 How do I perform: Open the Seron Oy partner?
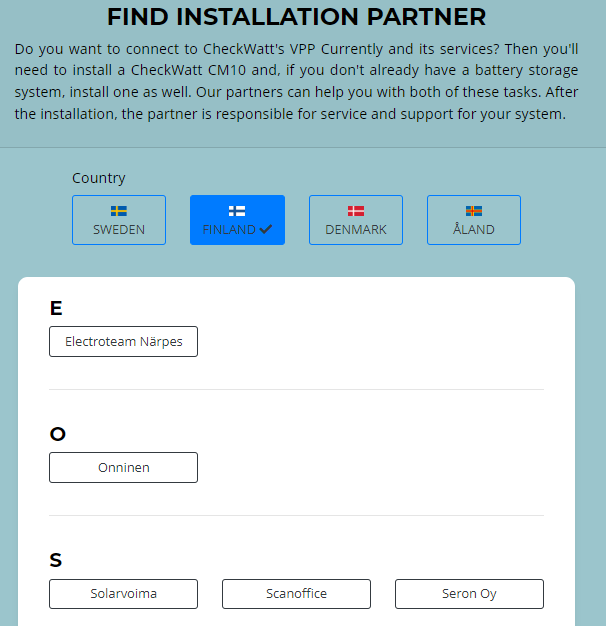[x=469, y=594]
